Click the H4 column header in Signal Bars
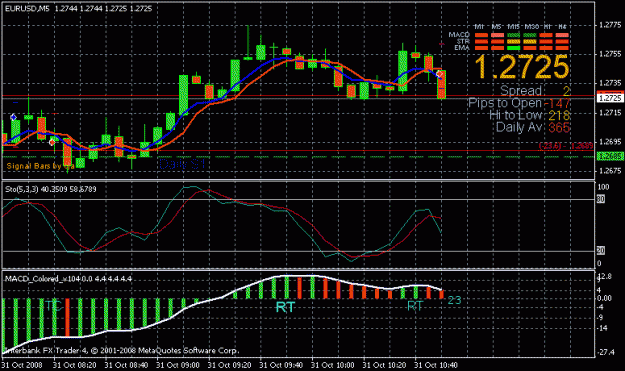This screenshot has width=625, height=371. pos(562,27)
